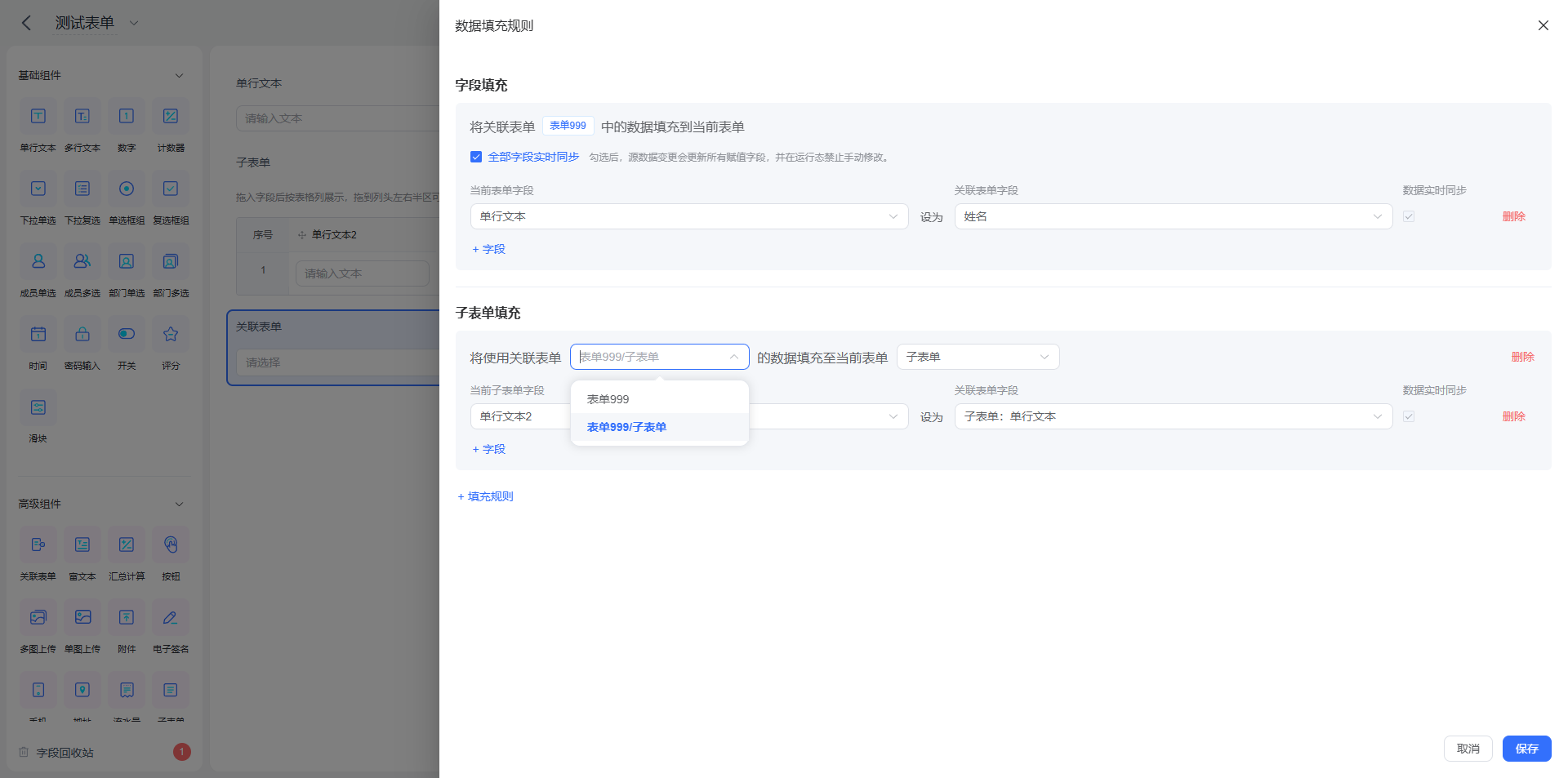This screenshot has width=1568, height=778.
Task: Select the 按钮 component icon
Action: click(x=171, y=545)
